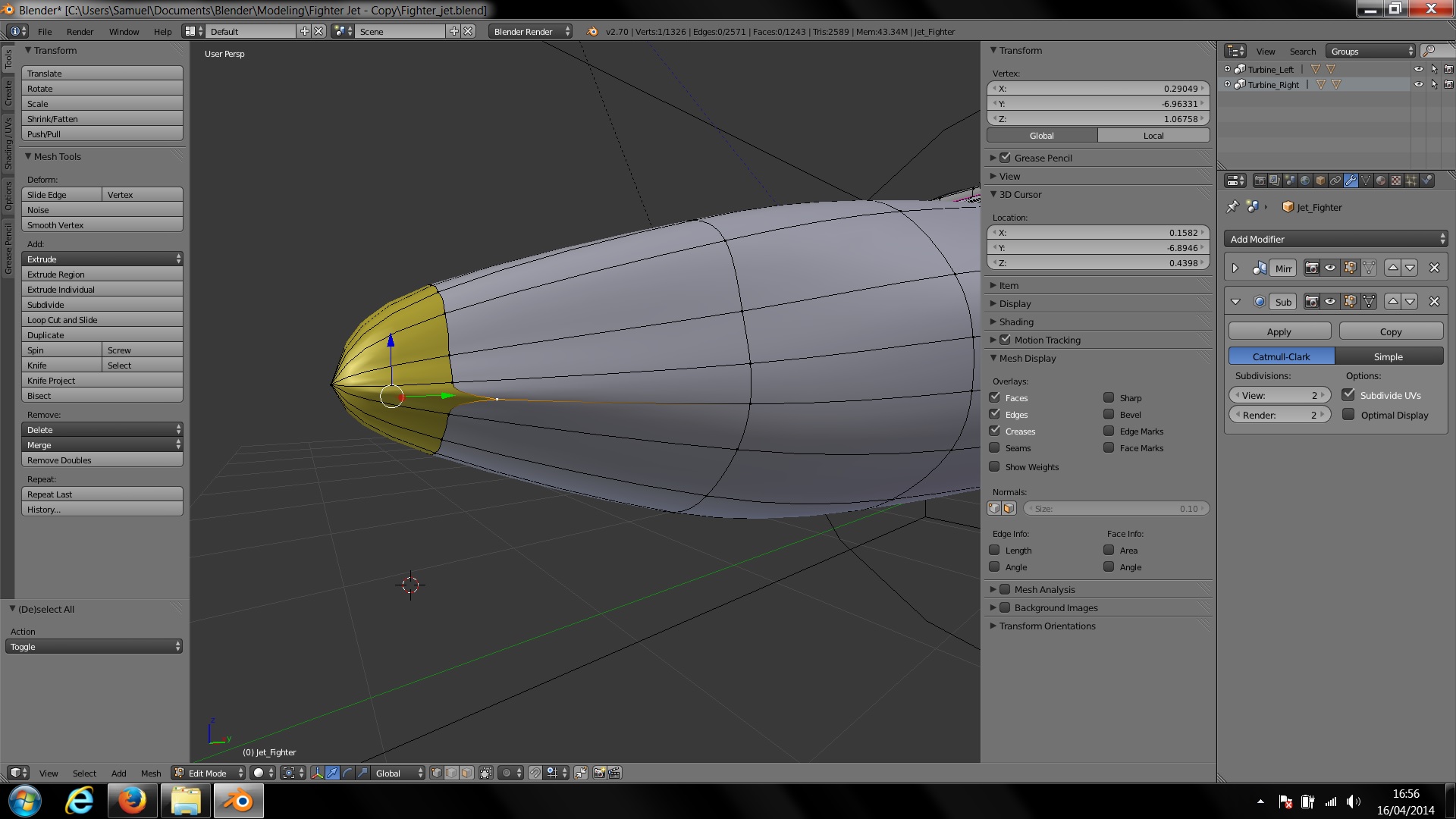Screen dimensions: 1456x819
Task: Enable the Sharp overlay checkbox
Action: [1109, 397]
